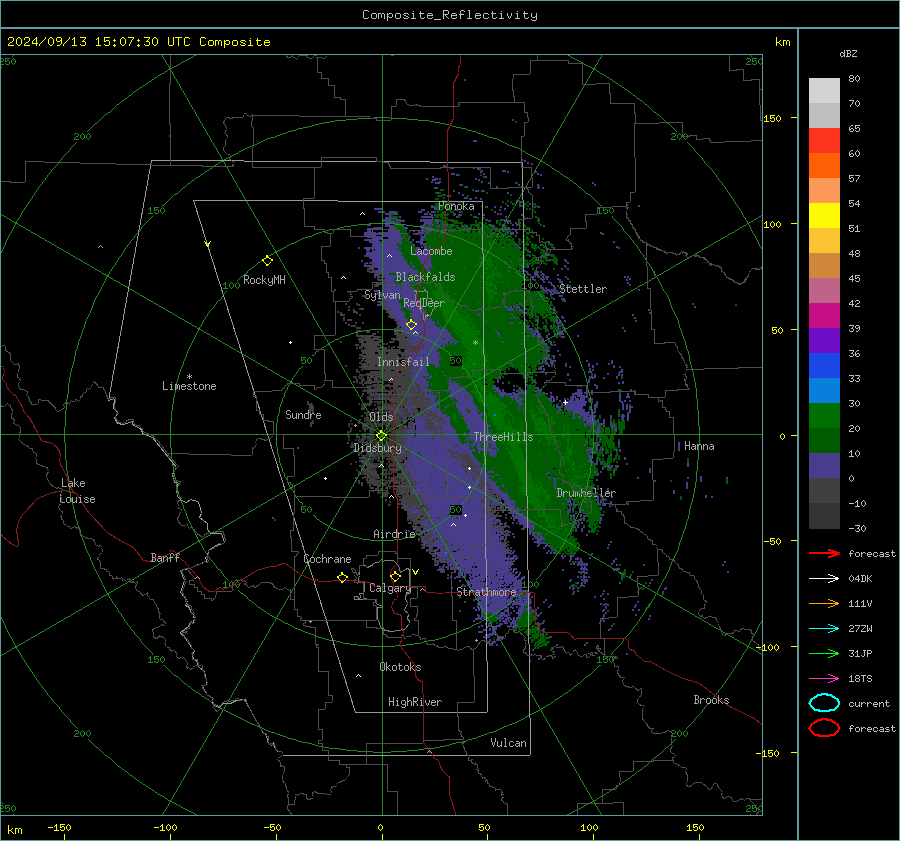Click the green 31JP arrow in legend
Screen dimensions: 900x841
click(824, 653)
